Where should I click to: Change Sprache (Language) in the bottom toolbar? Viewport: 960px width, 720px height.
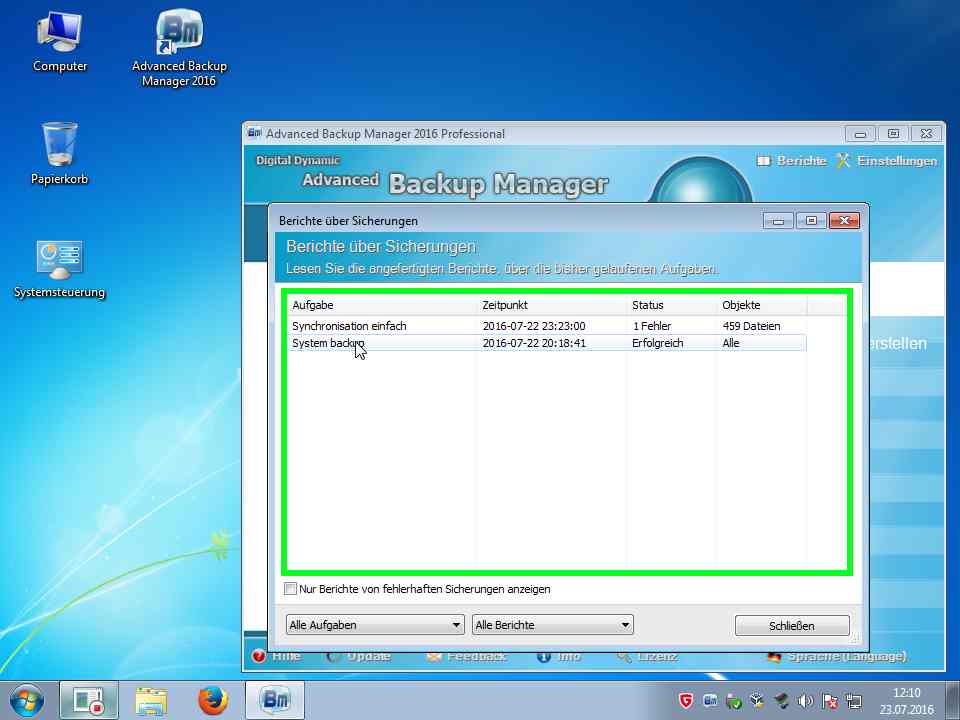pyautogui.click(x=836, y=656)
